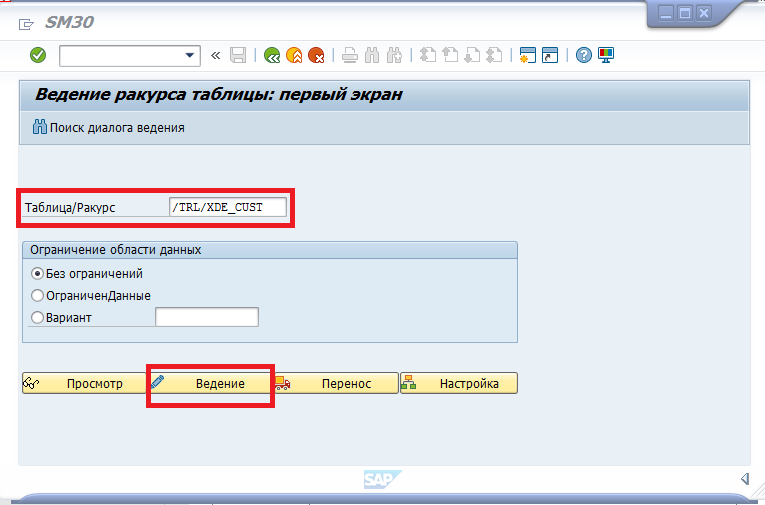This screenshot has width=765, height=505.
Task: Select the 'ОграниченДанные' radio button
Action: 38,295
